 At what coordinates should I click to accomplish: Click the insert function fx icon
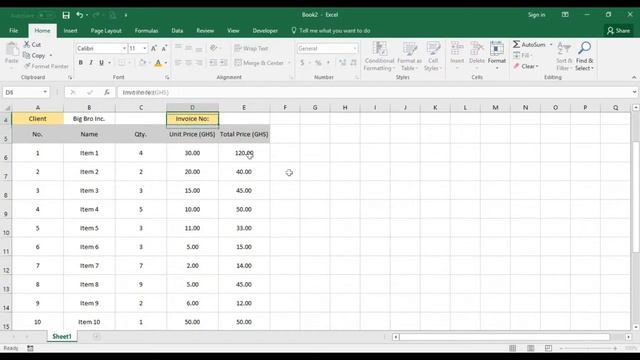(x=107, y=92)
